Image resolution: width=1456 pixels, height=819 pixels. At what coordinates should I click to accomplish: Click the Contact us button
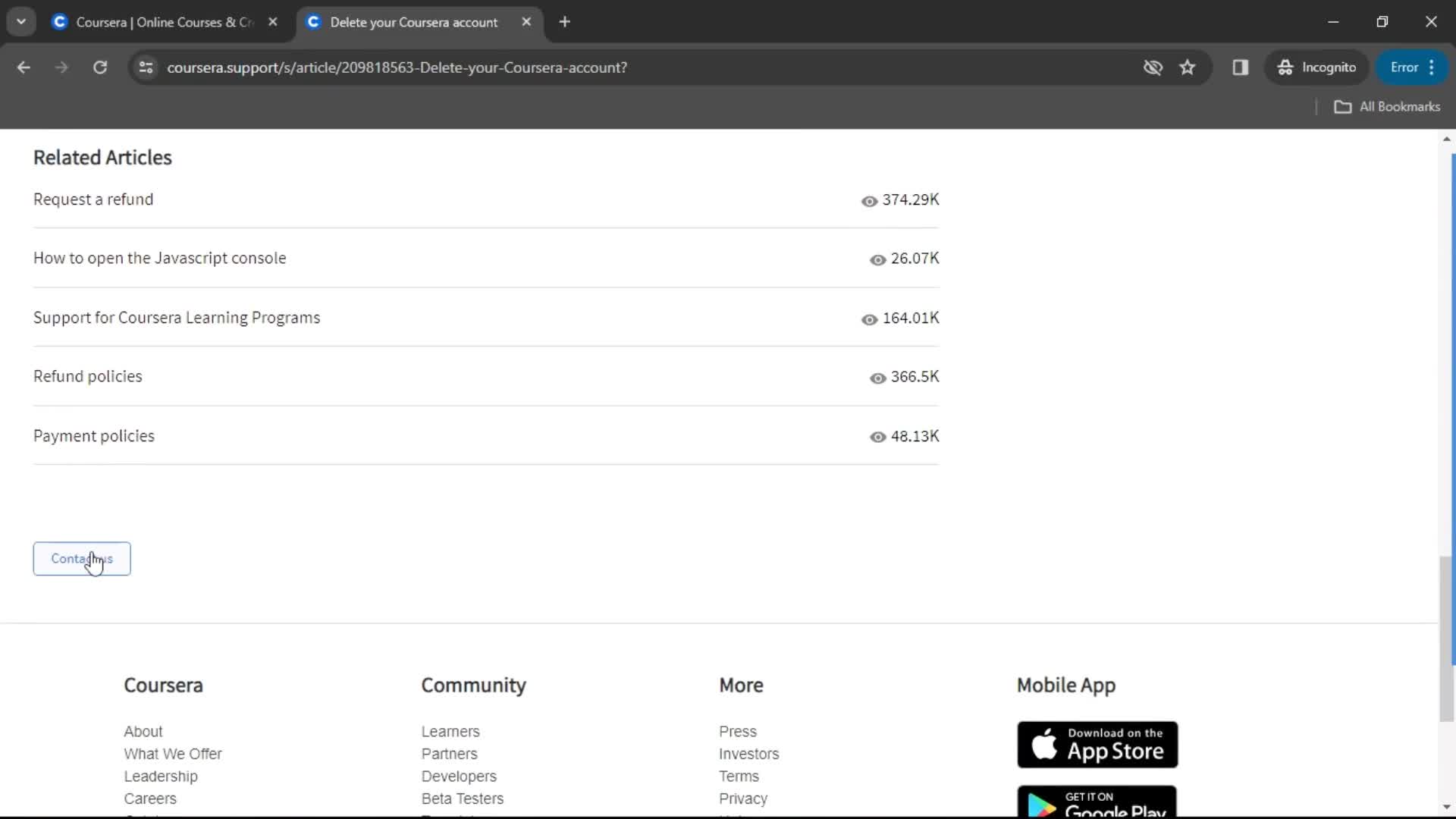[82, 559]
